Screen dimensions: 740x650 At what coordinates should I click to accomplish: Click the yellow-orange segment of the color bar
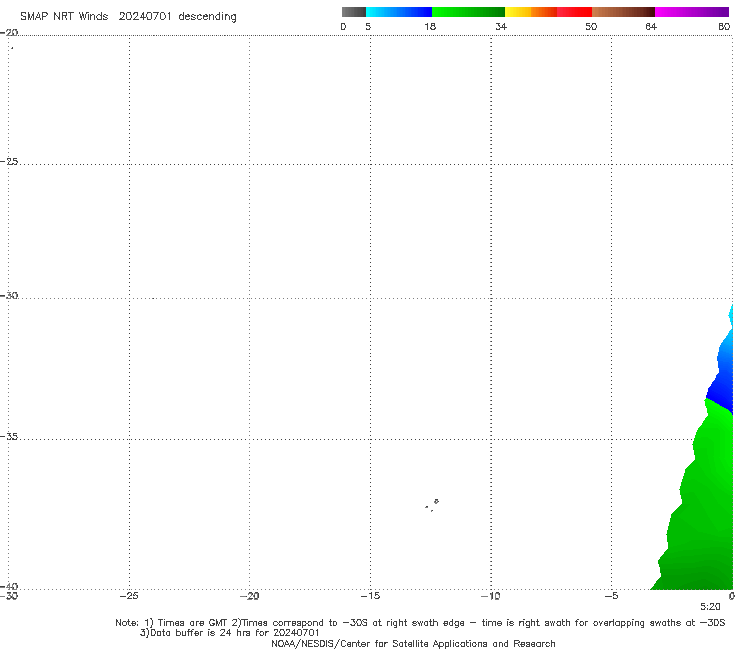tap(530, 12)
